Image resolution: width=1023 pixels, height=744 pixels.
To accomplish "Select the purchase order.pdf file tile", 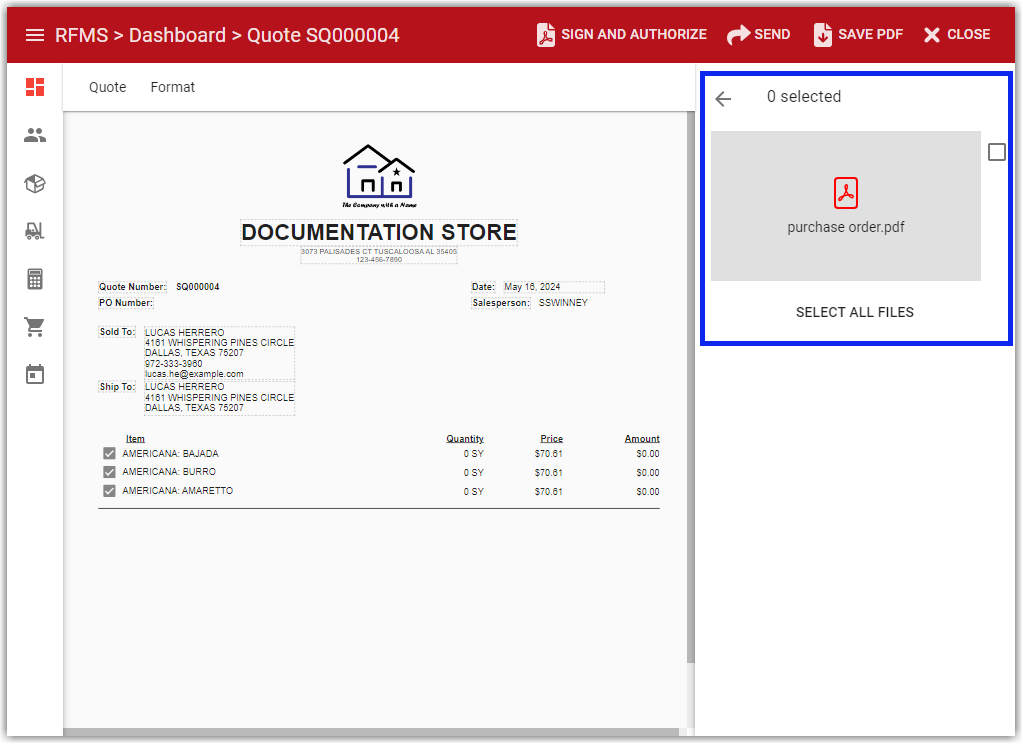I will tap(846, 206).
